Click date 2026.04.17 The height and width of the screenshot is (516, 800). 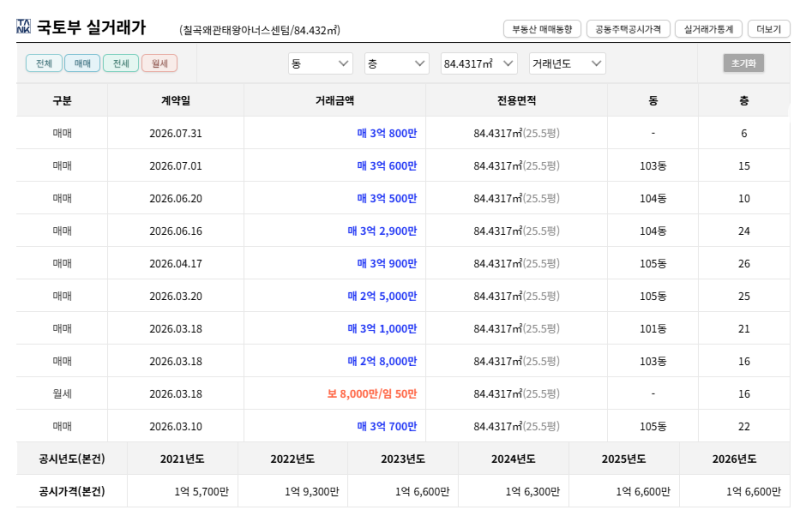point(176,264)
